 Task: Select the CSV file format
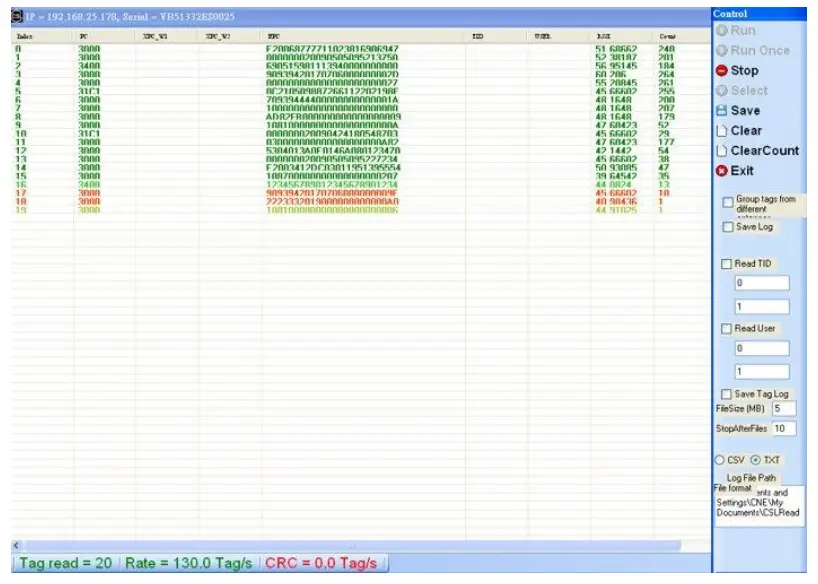[x=719, y=460]
